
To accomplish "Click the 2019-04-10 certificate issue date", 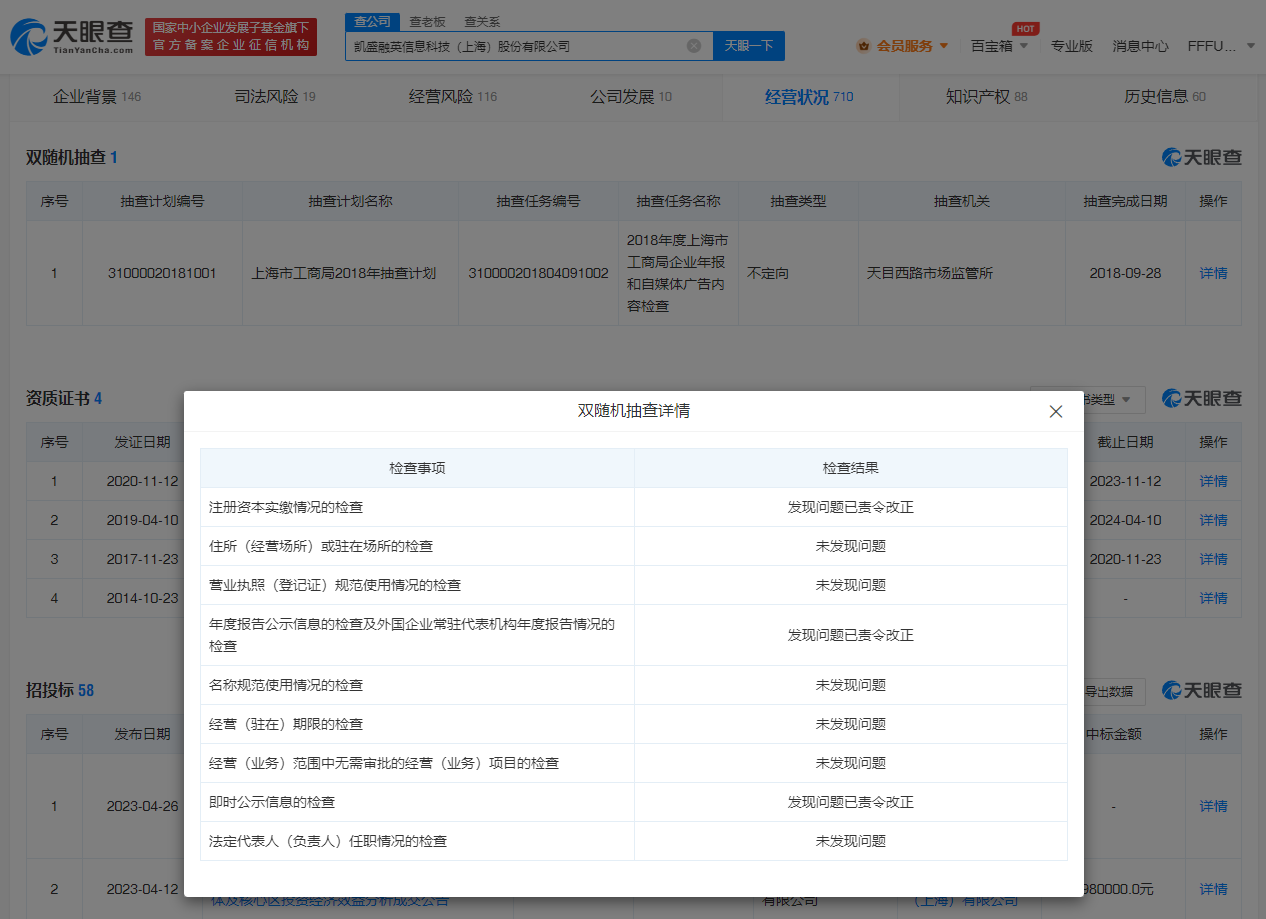I will click(142, 520).
